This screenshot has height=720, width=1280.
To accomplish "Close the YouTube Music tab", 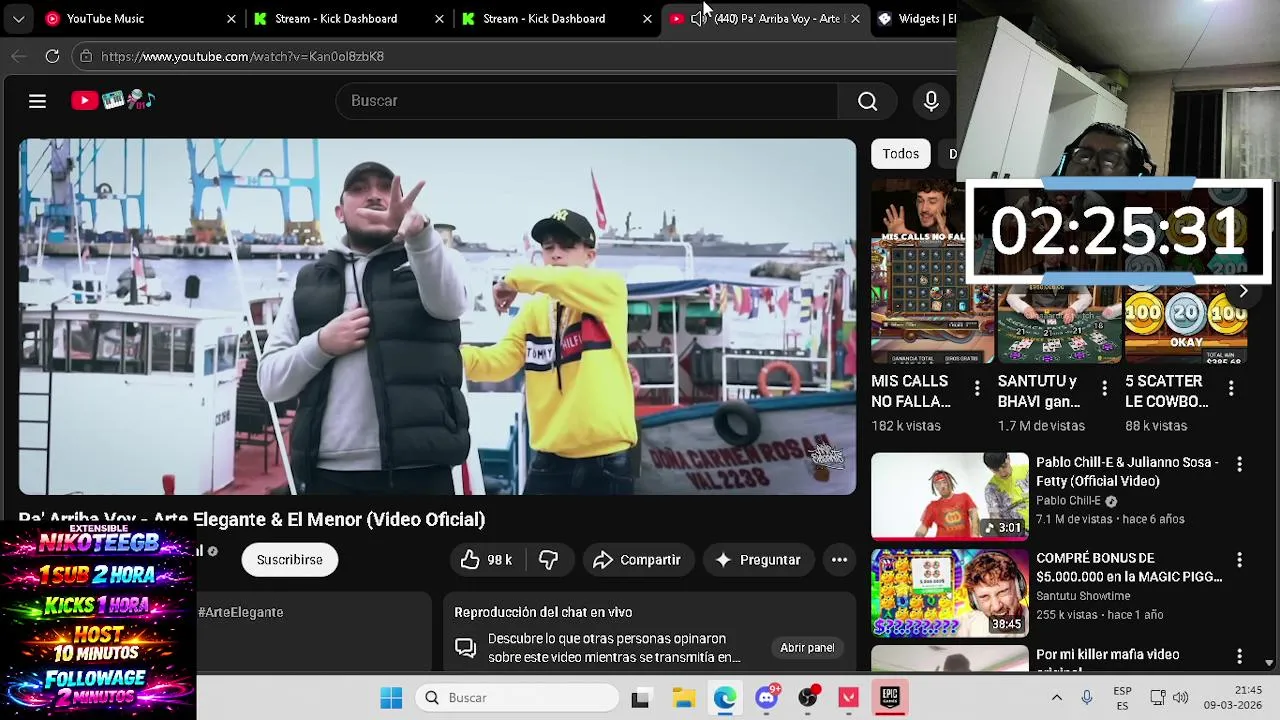I will coord(231,18).
